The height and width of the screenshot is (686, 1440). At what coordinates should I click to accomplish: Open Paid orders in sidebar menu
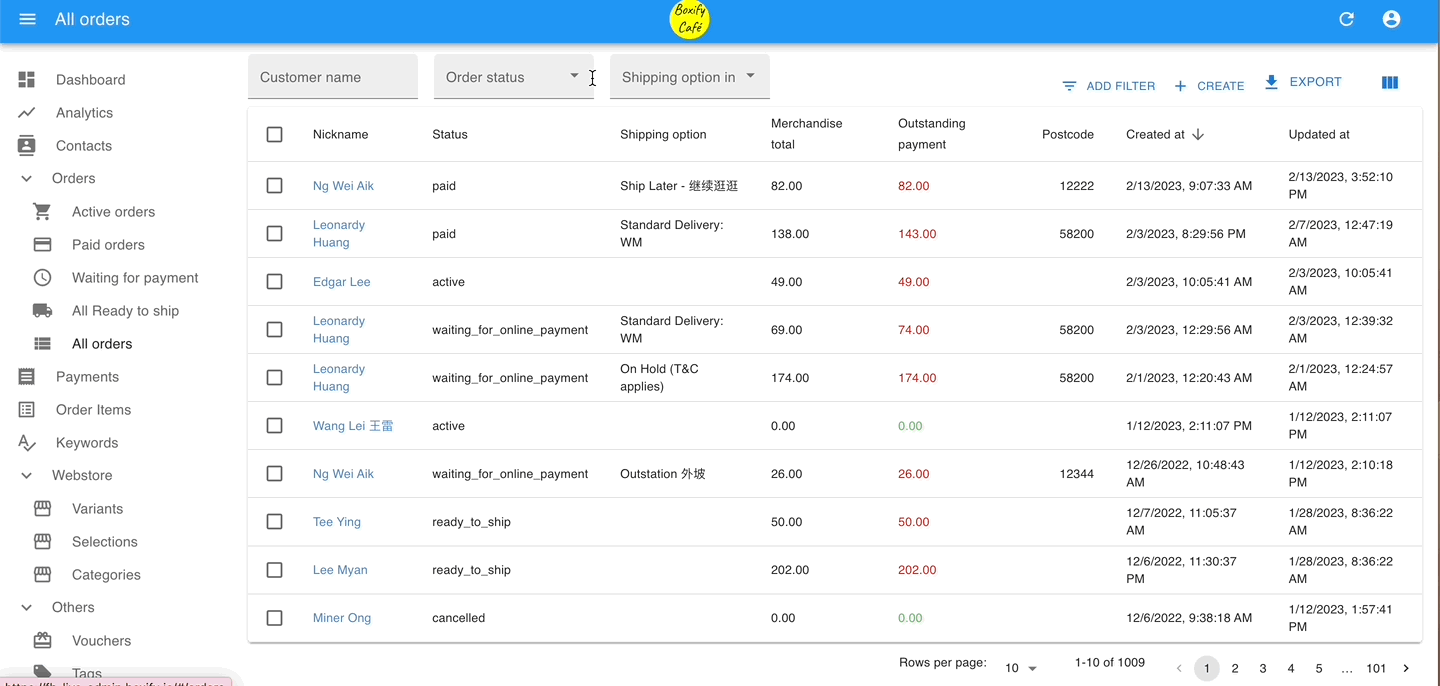(108, 245)
